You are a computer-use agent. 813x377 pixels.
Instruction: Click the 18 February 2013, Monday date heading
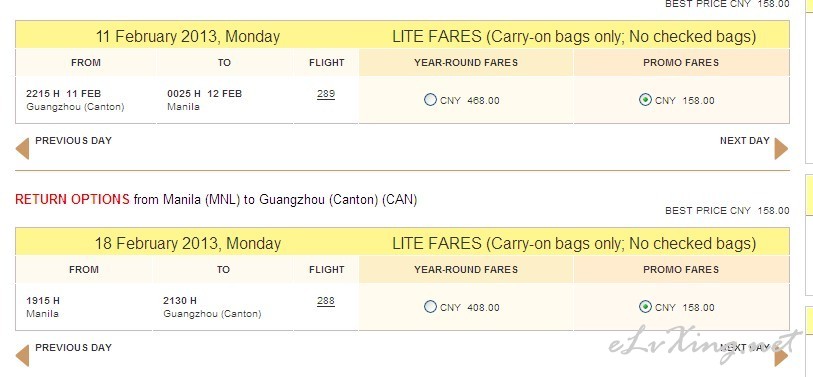[188, 244]
